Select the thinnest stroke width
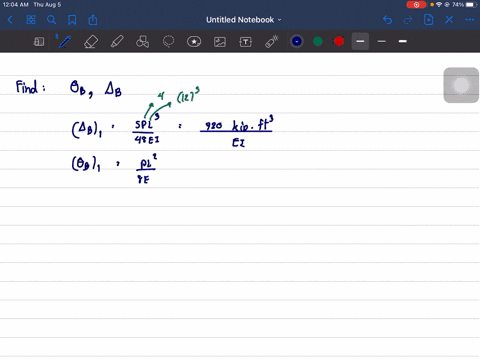The width and height of the screenshot is (480, 360). [x=382, y=41]
